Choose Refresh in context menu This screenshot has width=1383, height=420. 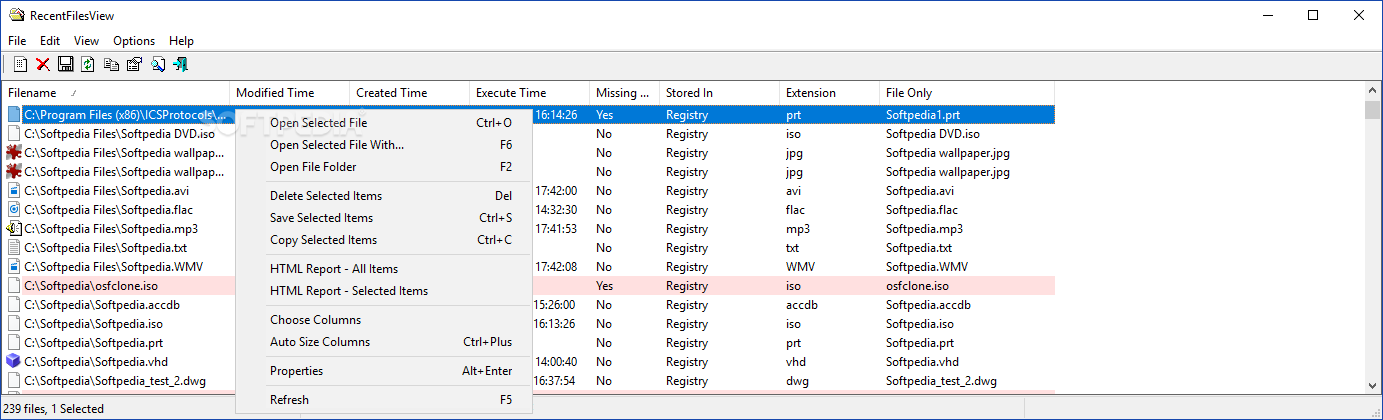pos(383,400)
